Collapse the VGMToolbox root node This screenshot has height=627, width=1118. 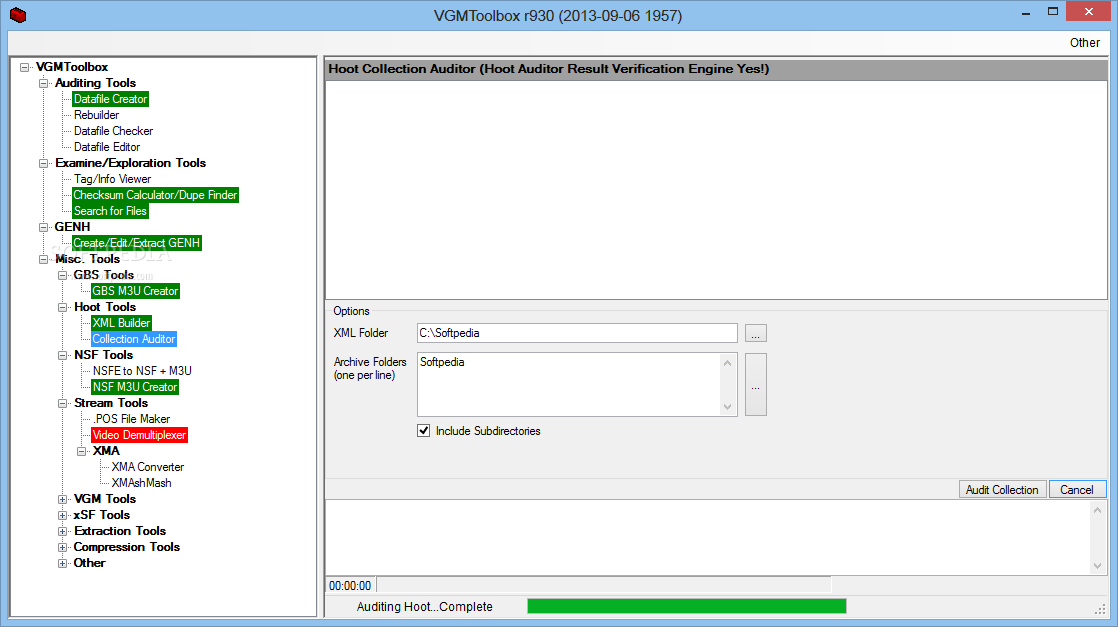tap(25, 67)
